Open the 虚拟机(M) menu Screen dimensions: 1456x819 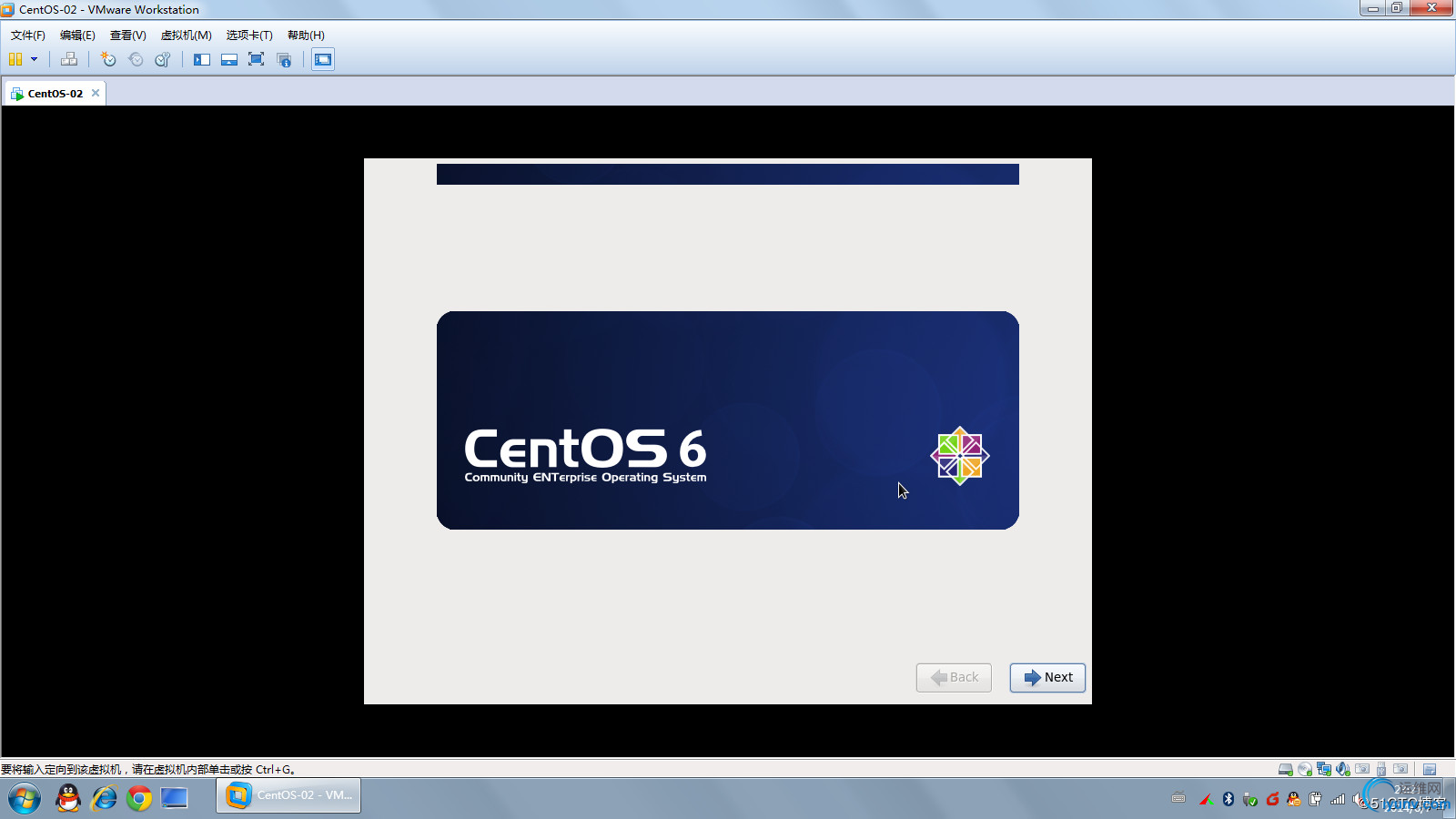186,35
